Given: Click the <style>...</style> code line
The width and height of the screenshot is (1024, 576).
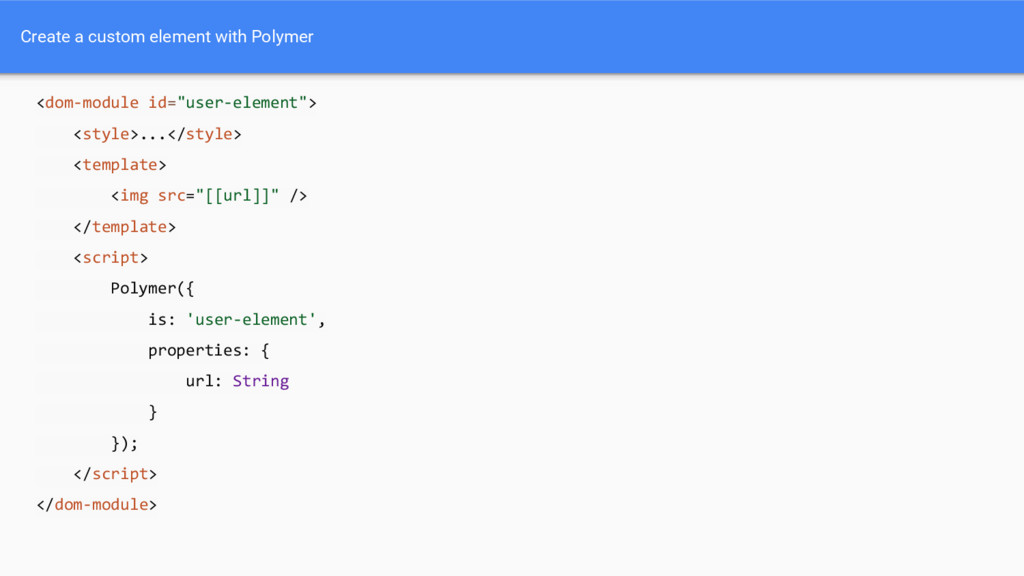Looking at the screenshot, I should (x=157, y=134).
